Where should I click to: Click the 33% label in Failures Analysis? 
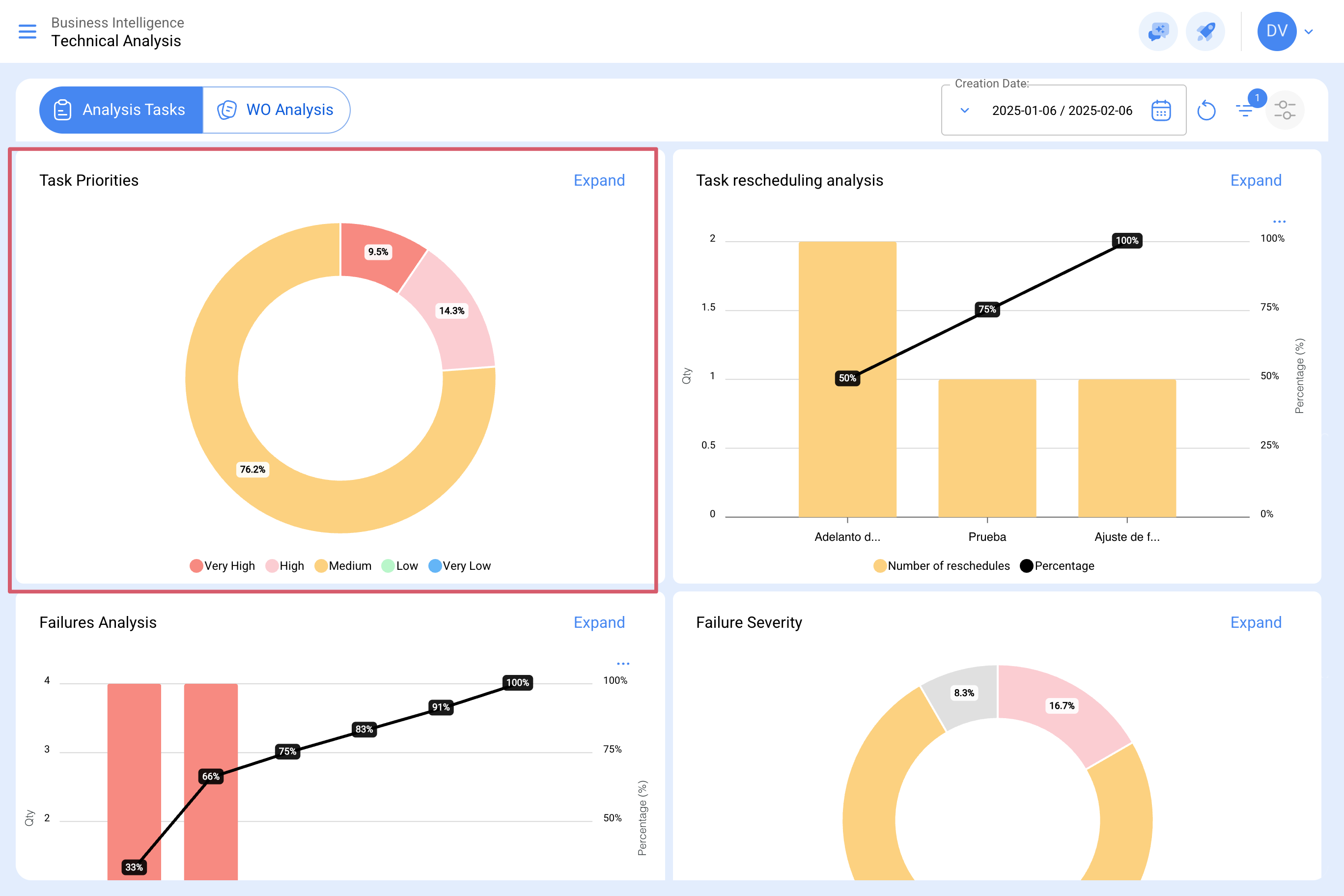134,867
